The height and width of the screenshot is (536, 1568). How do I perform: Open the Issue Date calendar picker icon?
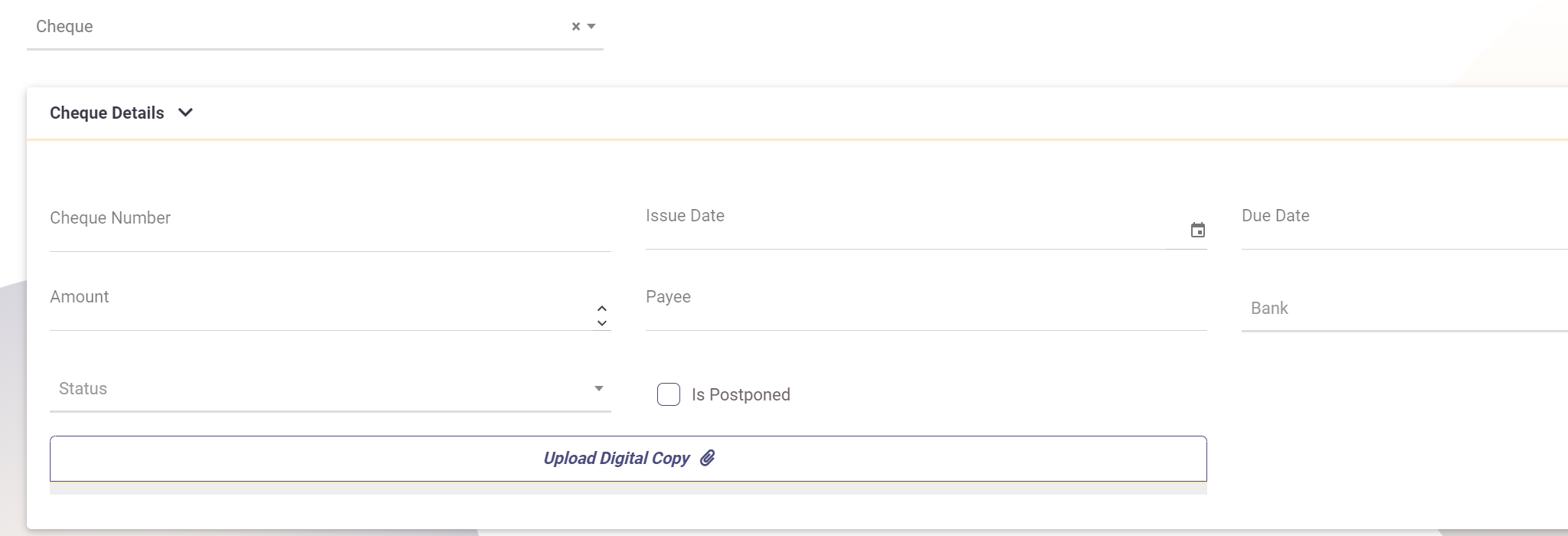click(1197, 230)
